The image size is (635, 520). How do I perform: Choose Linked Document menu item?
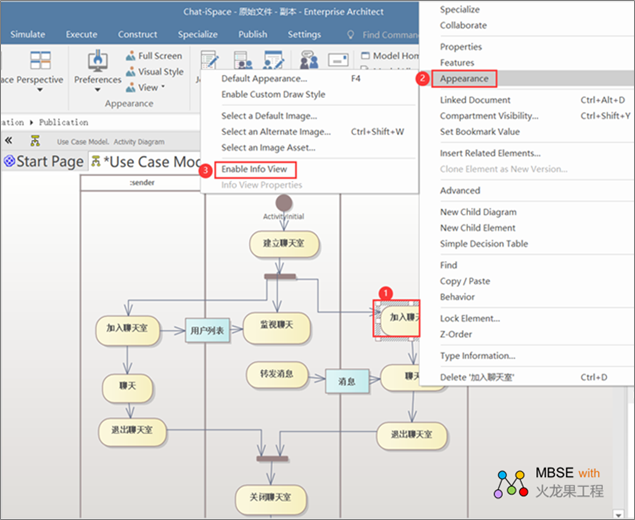[x=475, y=100]
